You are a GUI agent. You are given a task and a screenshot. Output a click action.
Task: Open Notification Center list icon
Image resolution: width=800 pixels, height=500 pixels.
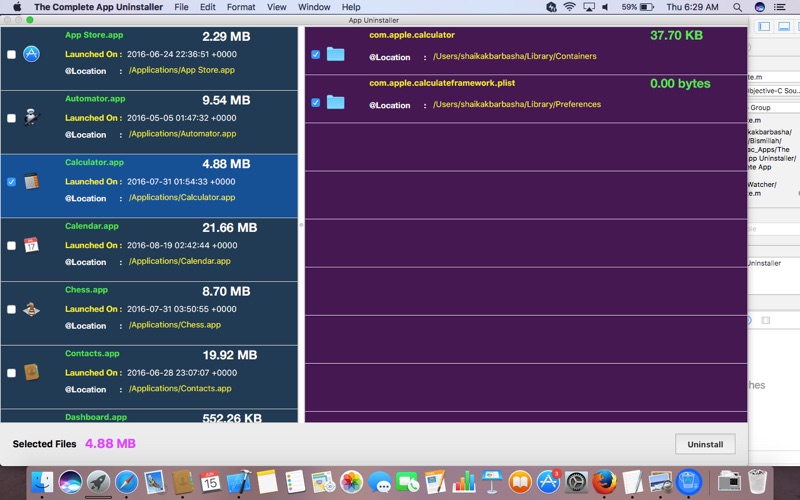pos(780,7)
